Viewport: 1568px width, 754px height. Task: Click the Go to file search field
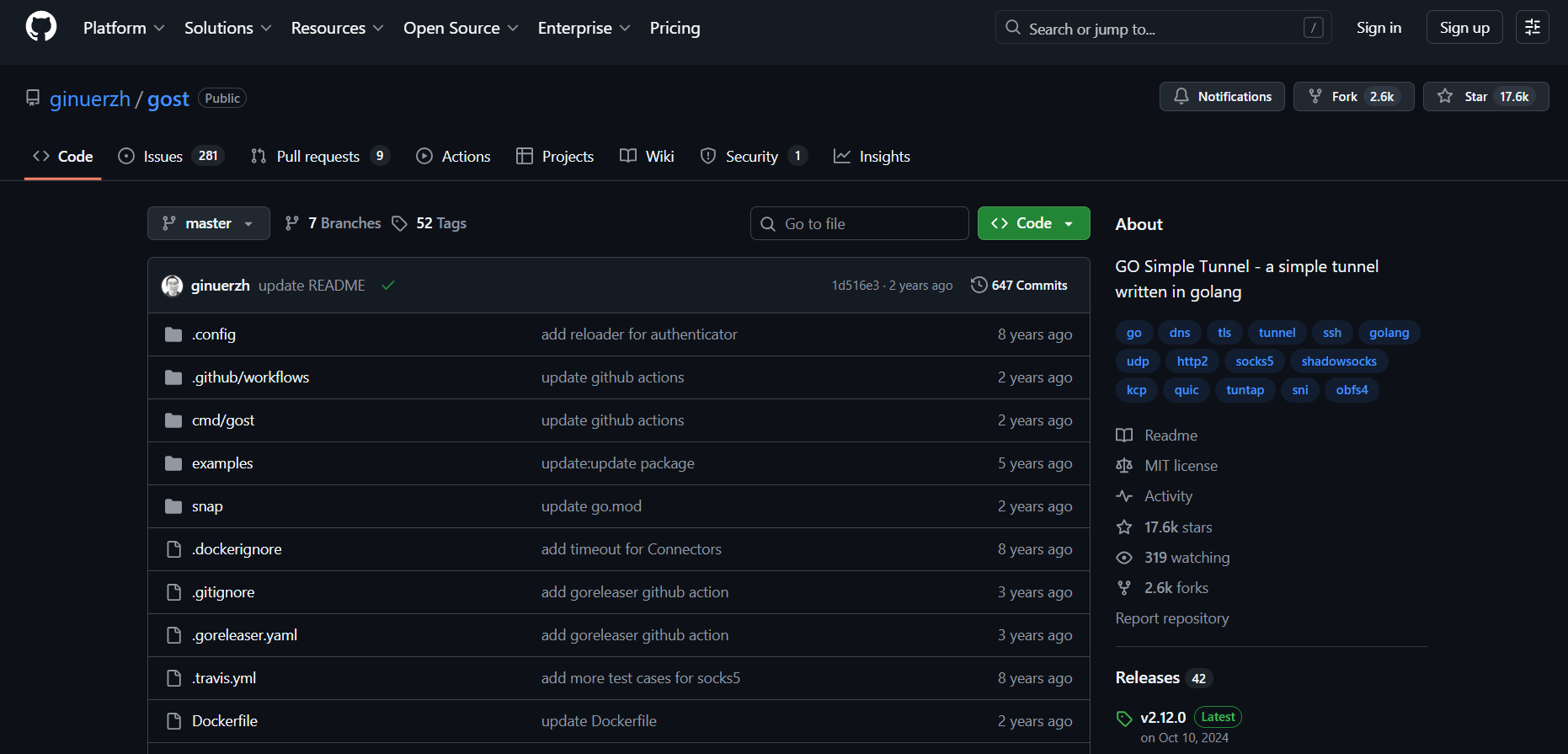point(860,223)
